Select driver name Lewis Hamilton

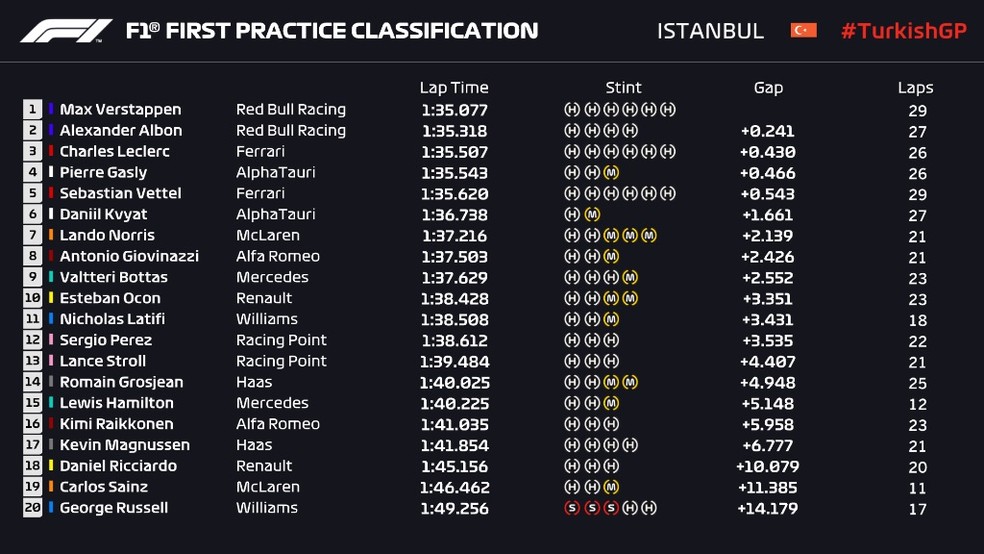point(116,404)
